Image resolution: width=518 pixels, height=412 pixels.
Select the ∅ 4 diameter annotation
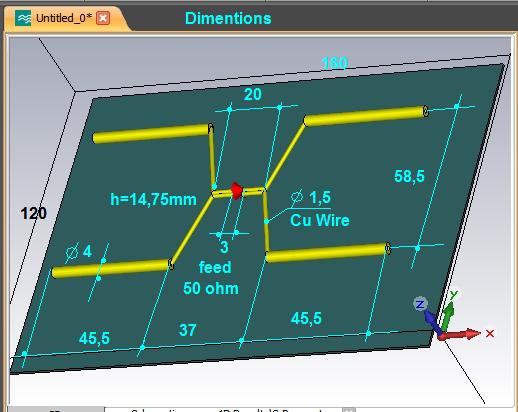[79, 252]
